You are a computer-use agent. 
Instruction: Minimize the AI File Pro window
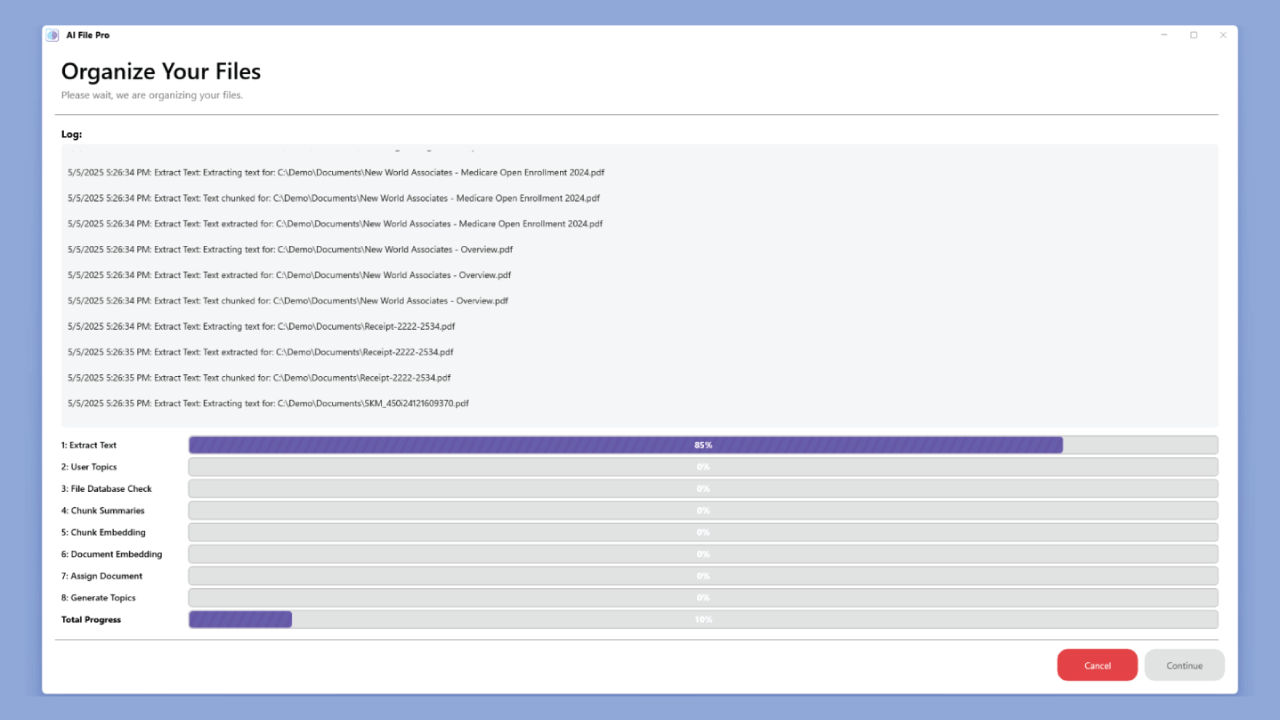click(x=1163, y=34)
